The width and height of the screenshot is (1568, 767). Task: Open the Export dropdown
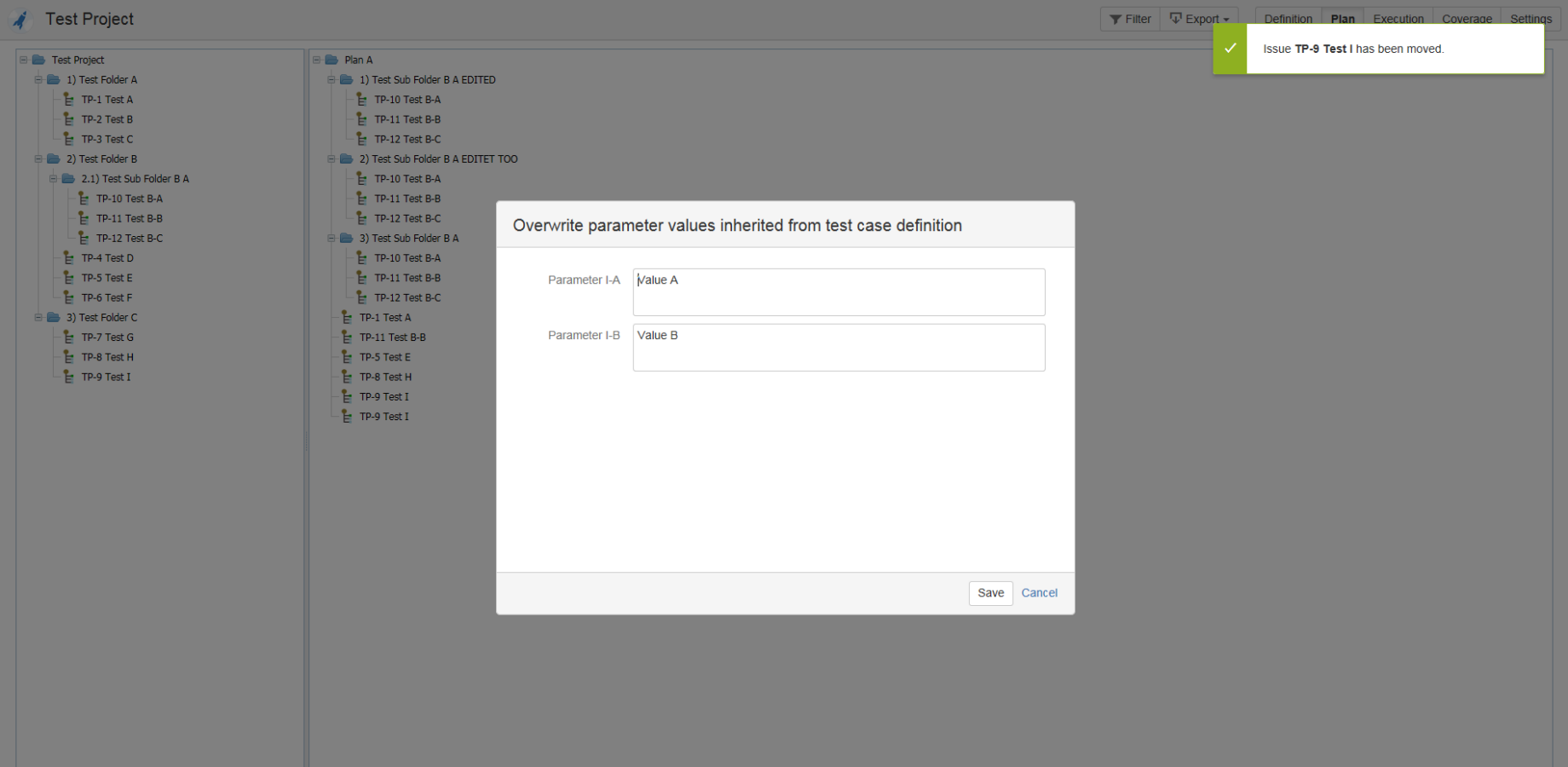[1199, 19]
